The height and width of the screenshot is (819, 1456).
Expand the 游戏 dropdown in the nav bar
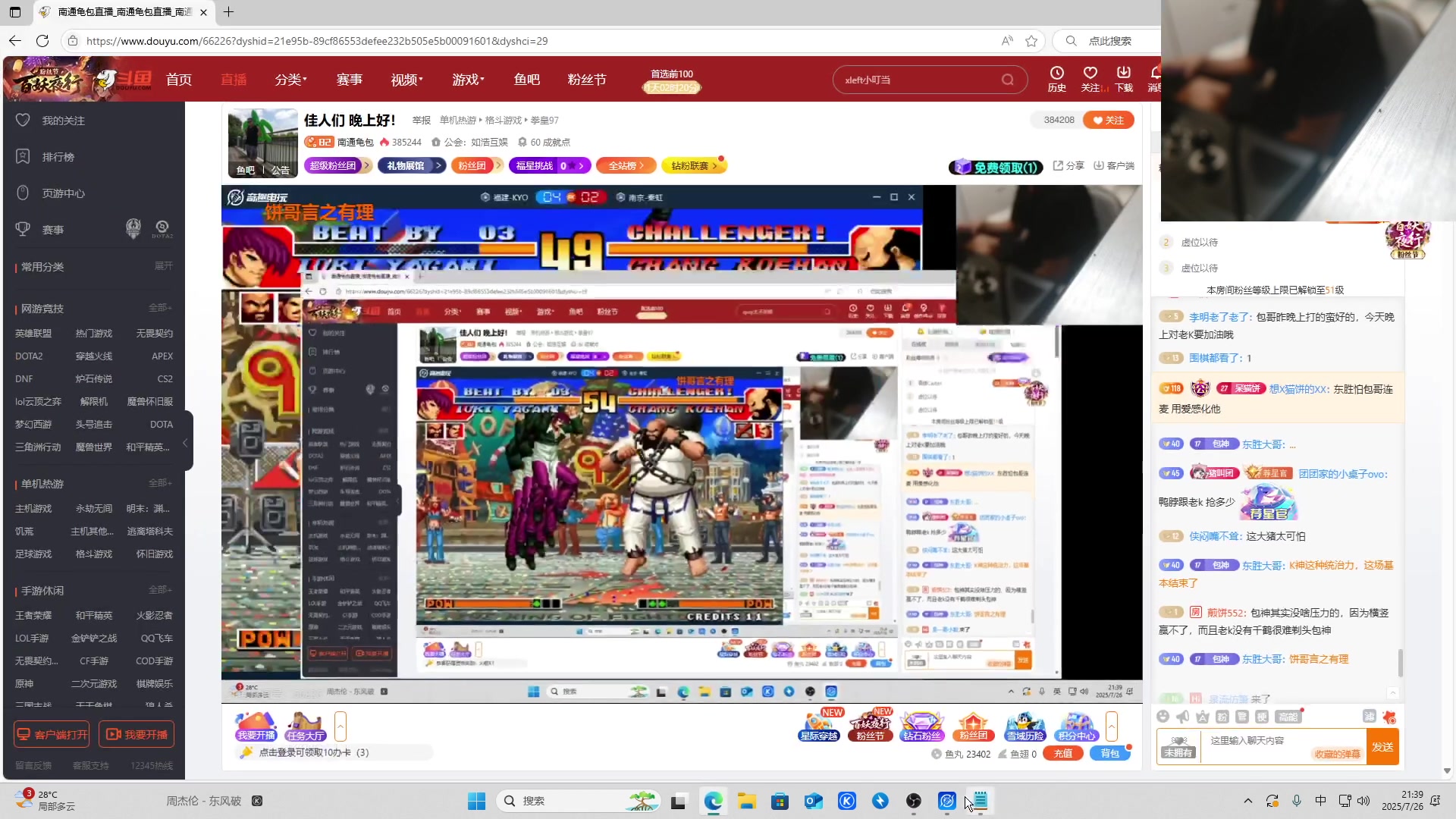coord(469,80)
